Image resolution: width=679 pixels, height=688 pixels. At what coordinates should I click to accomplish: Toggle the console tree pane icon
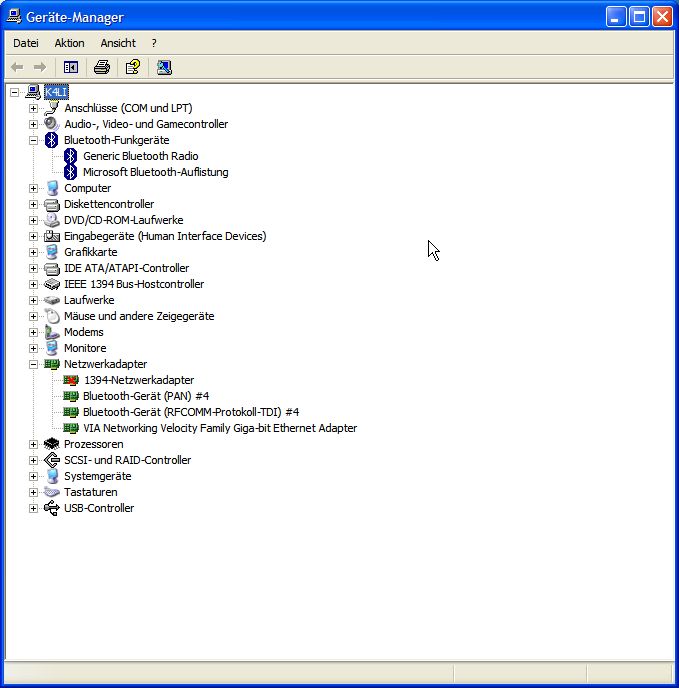coord(71,67)
